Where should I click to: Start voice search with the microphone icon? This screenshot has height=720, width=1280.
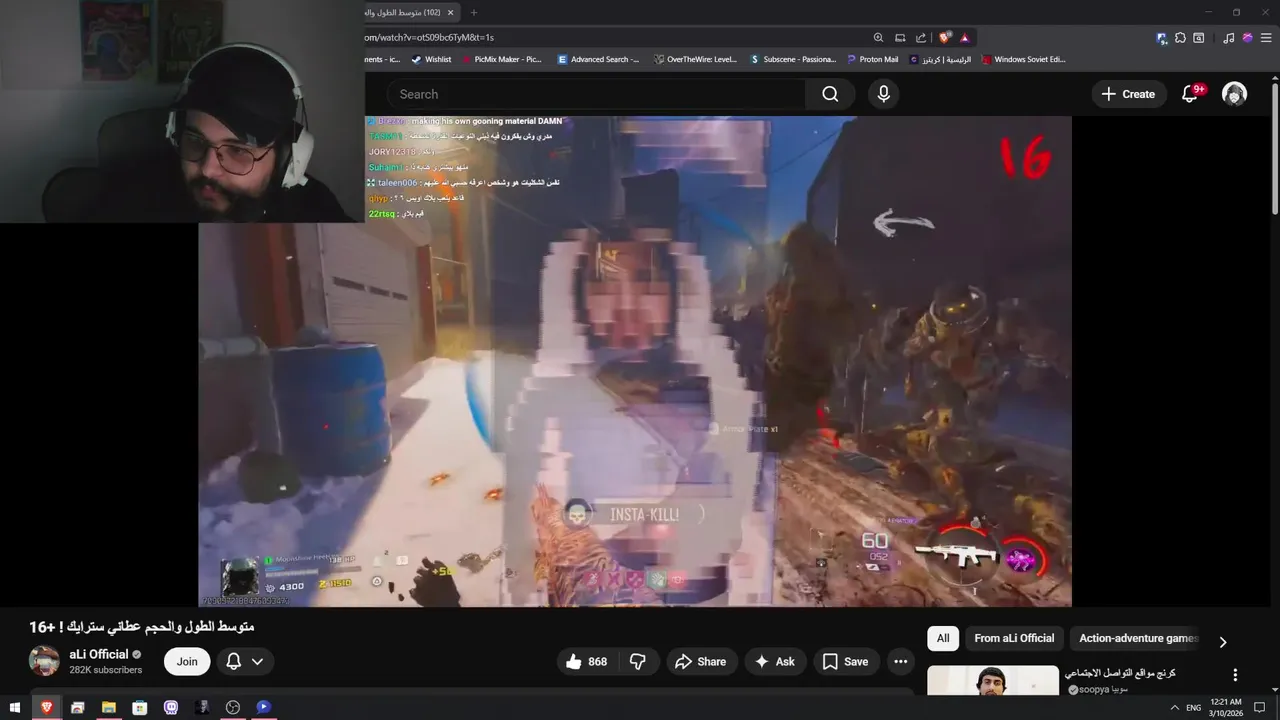[883, 94]
